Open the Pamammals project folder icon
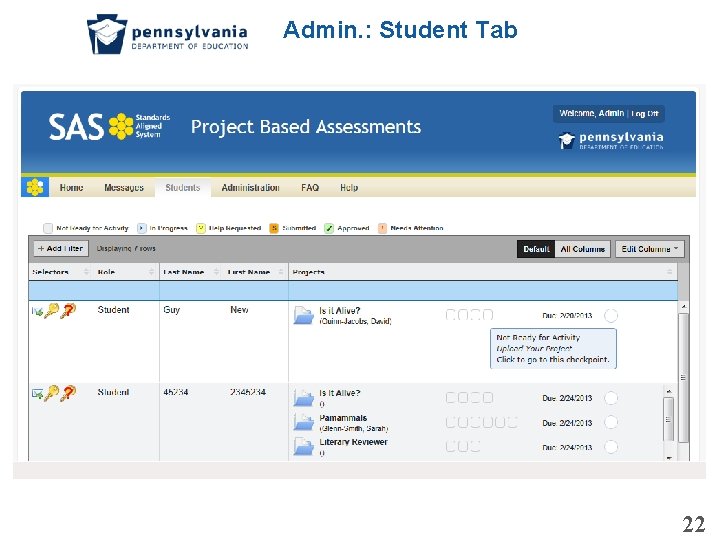 pos(304,422)
